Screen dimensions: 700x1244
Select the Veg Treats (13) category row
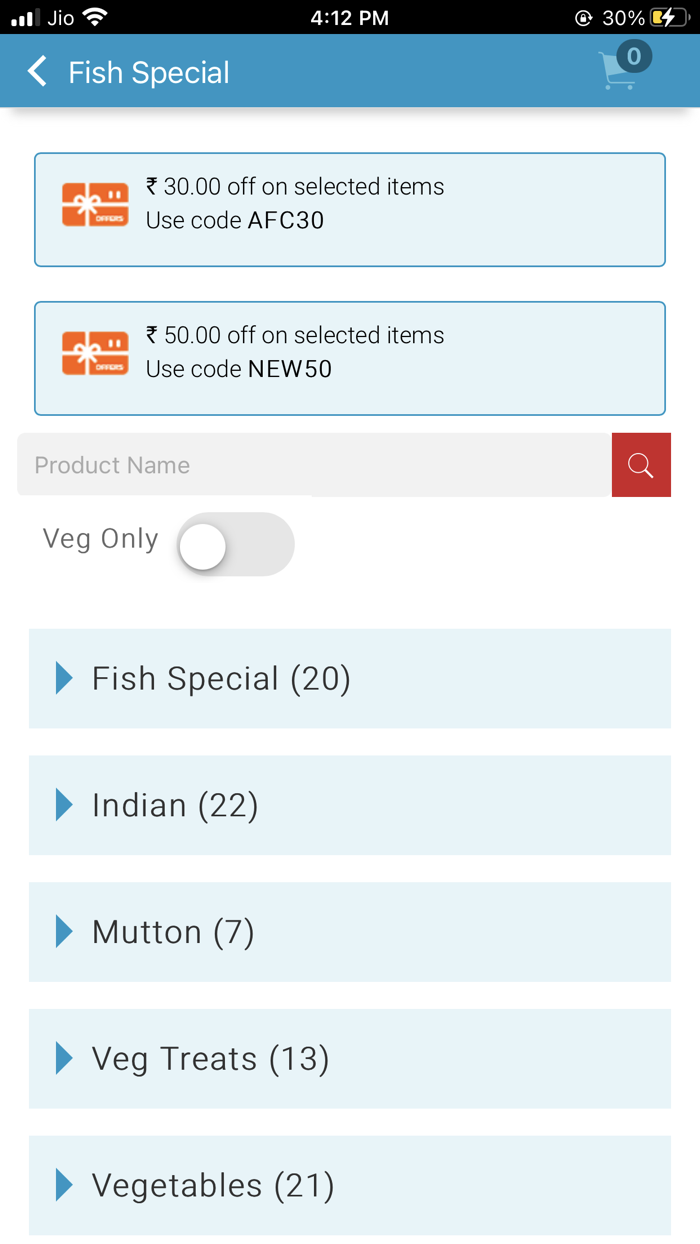coord(350,1058)
